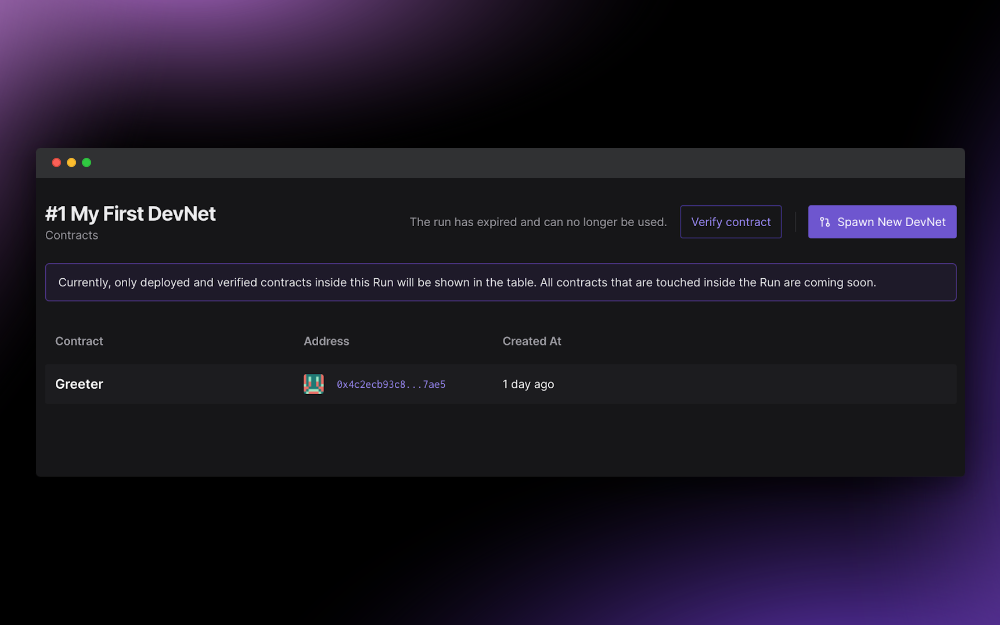Click the Contract column header
The image size is (1000, 625).
[x=79, y=341]
